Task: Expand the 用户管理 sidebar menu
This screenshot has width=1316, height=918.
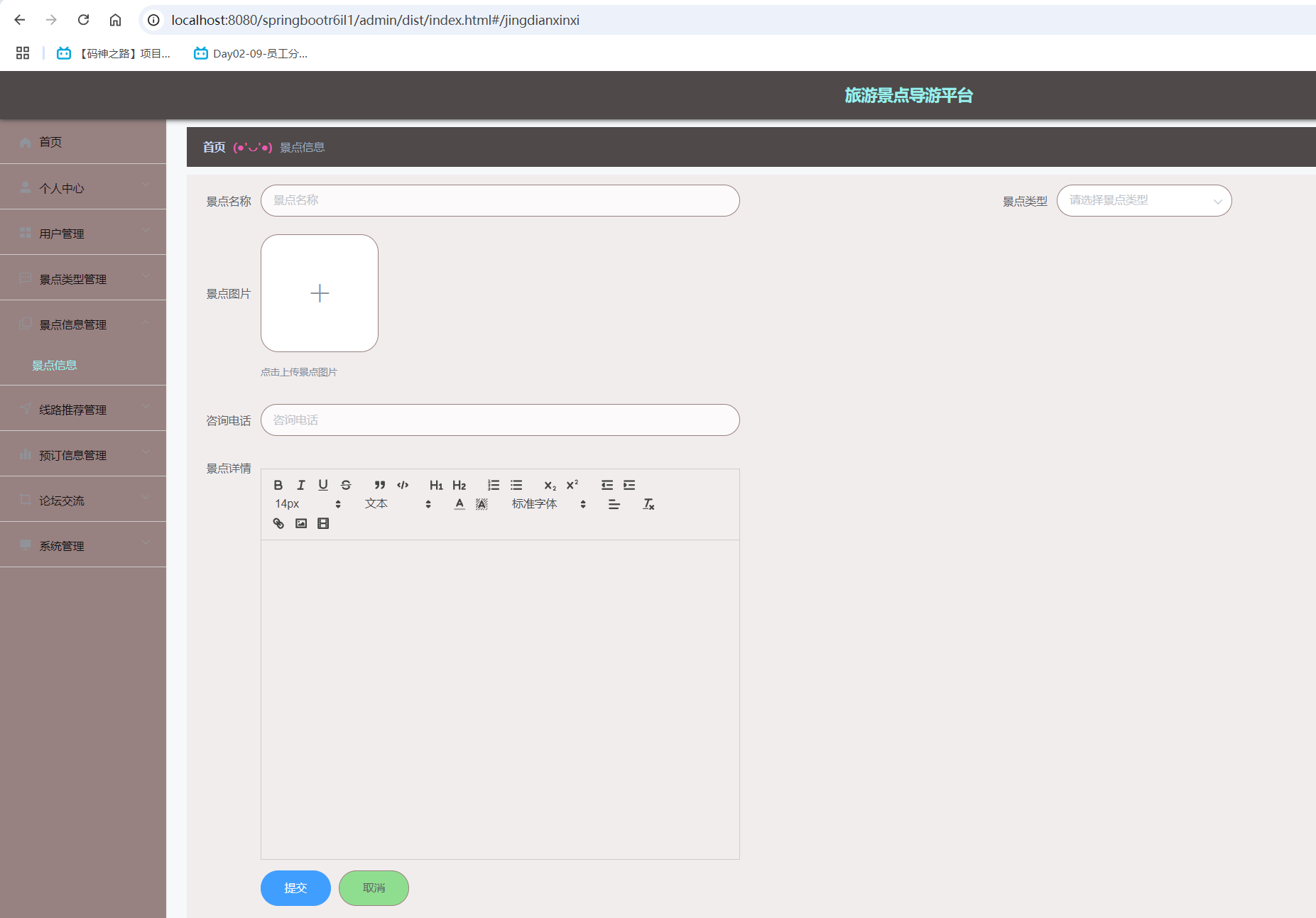Action: tap(83, 233)
